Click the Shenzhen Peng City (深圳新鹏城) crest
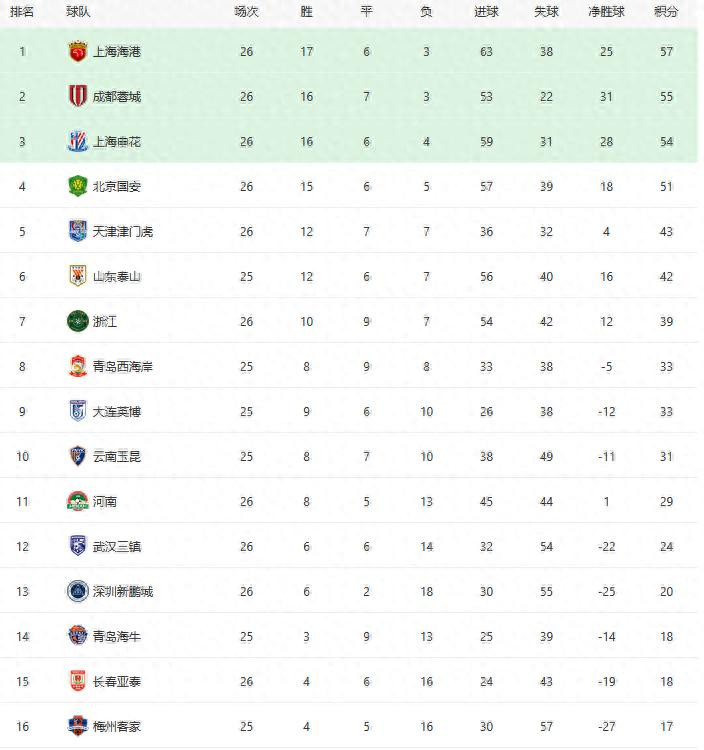The width and height of the screenshot is (704, 750). click(x=78, y=592)
